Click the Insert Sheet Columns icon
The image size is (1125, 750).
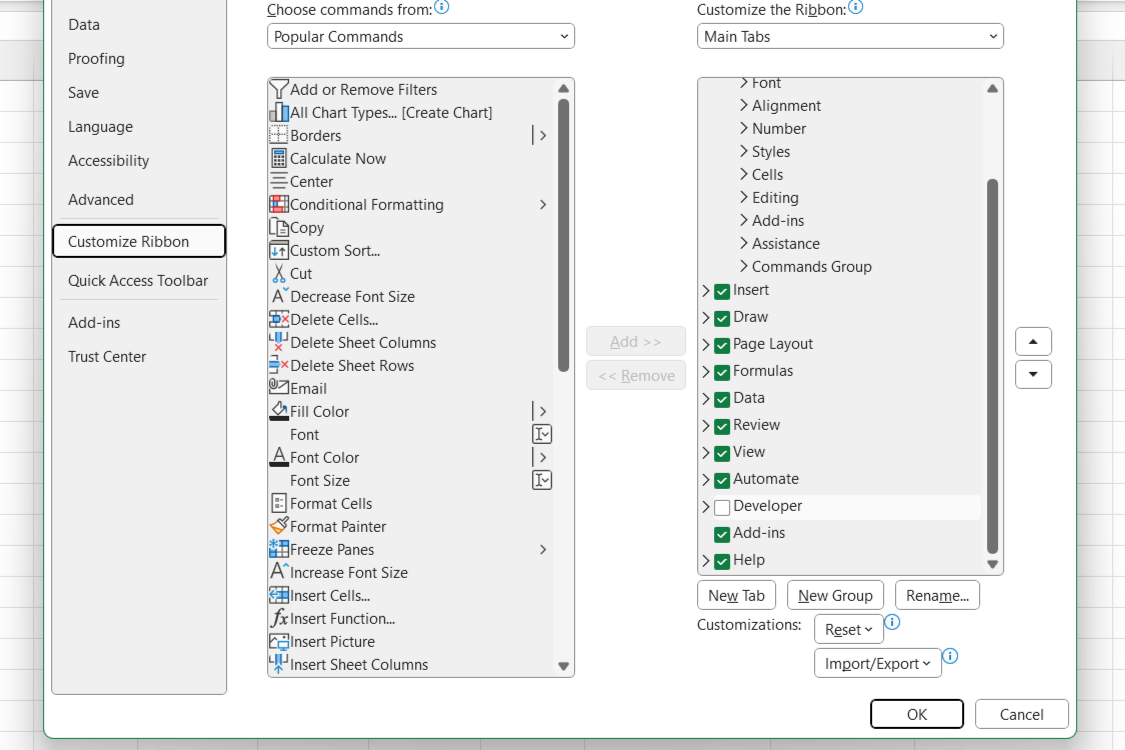click(x=278, y=664)
